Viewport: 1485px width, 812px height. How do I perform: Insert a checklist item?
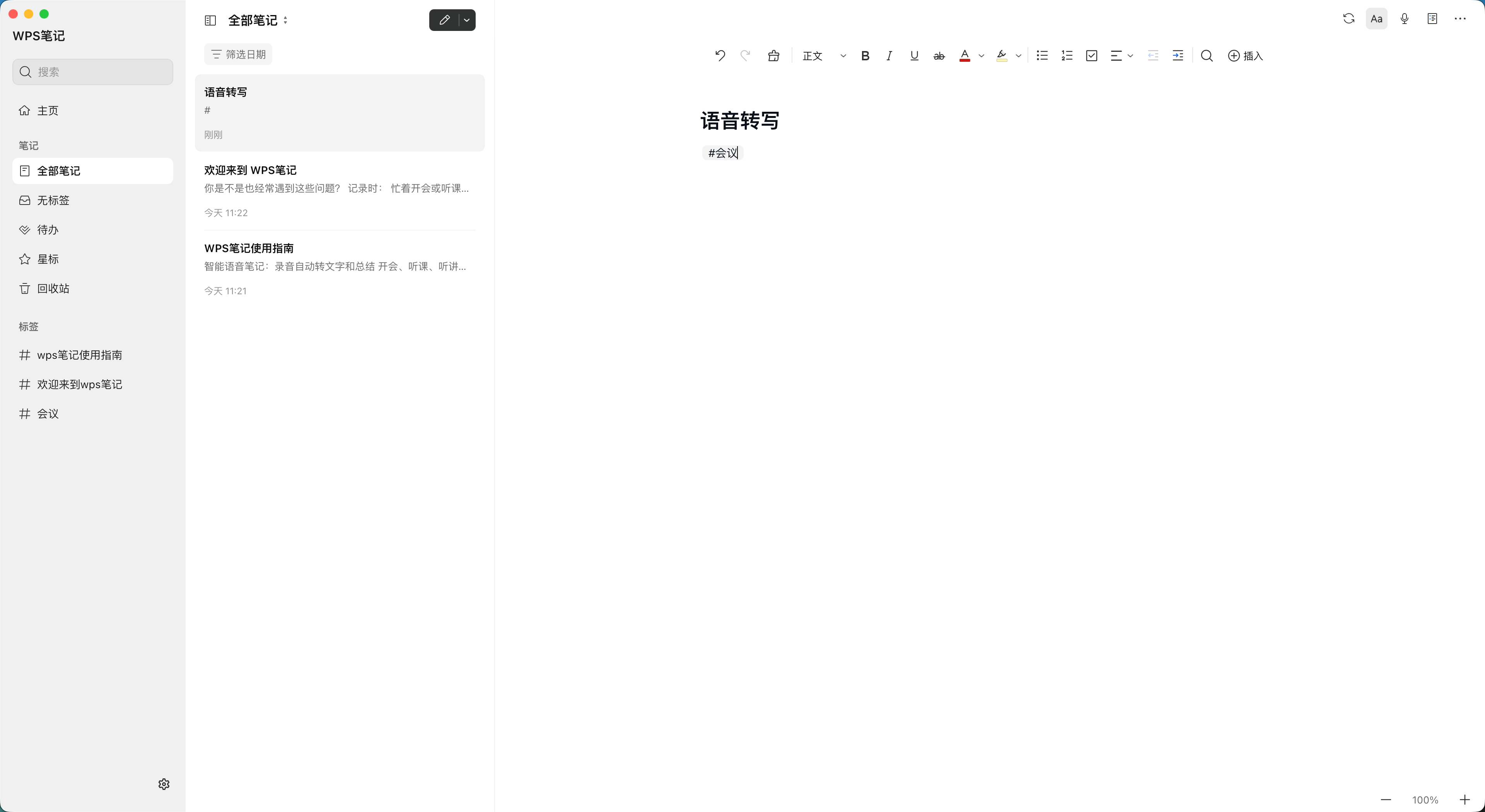tap(1091, 55)
